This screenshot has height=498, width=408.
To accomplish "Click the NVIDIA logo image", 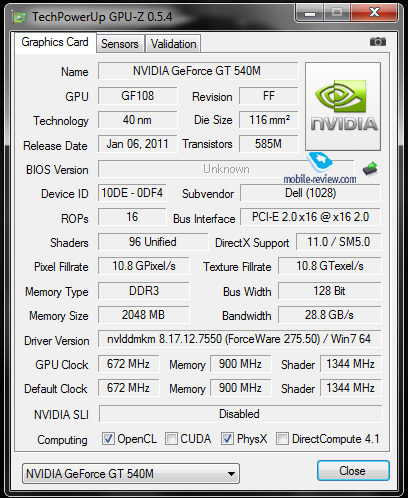I will point(343,106).
